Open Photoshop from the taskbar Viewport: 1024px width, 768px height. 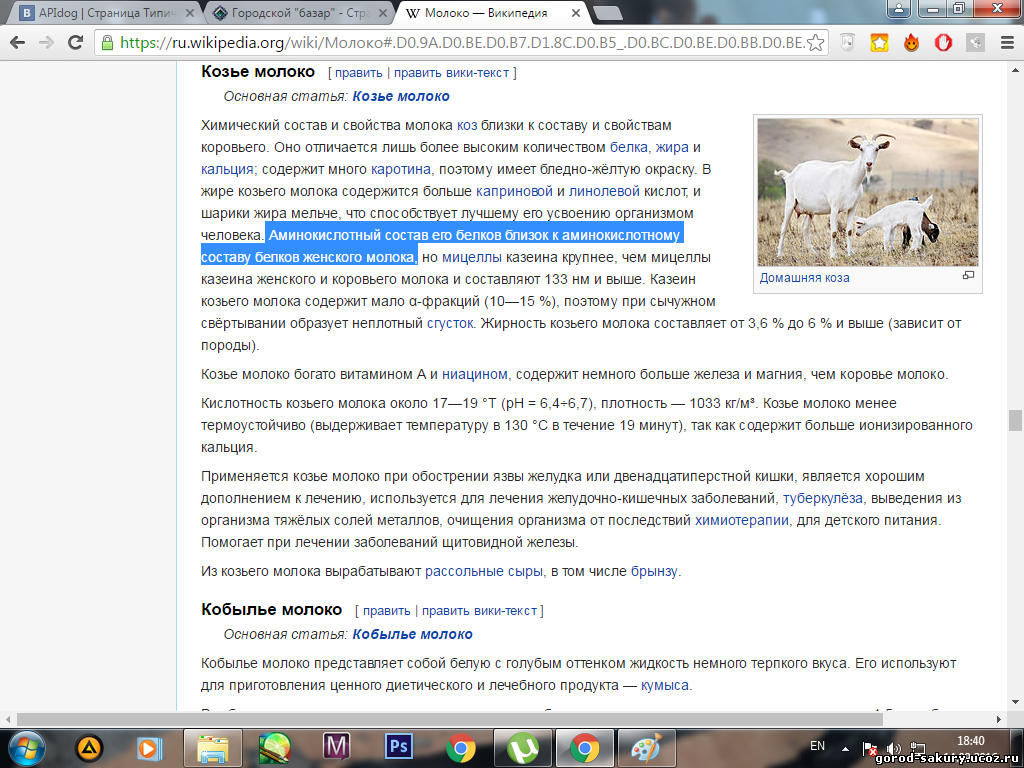[x=399, y=747]
